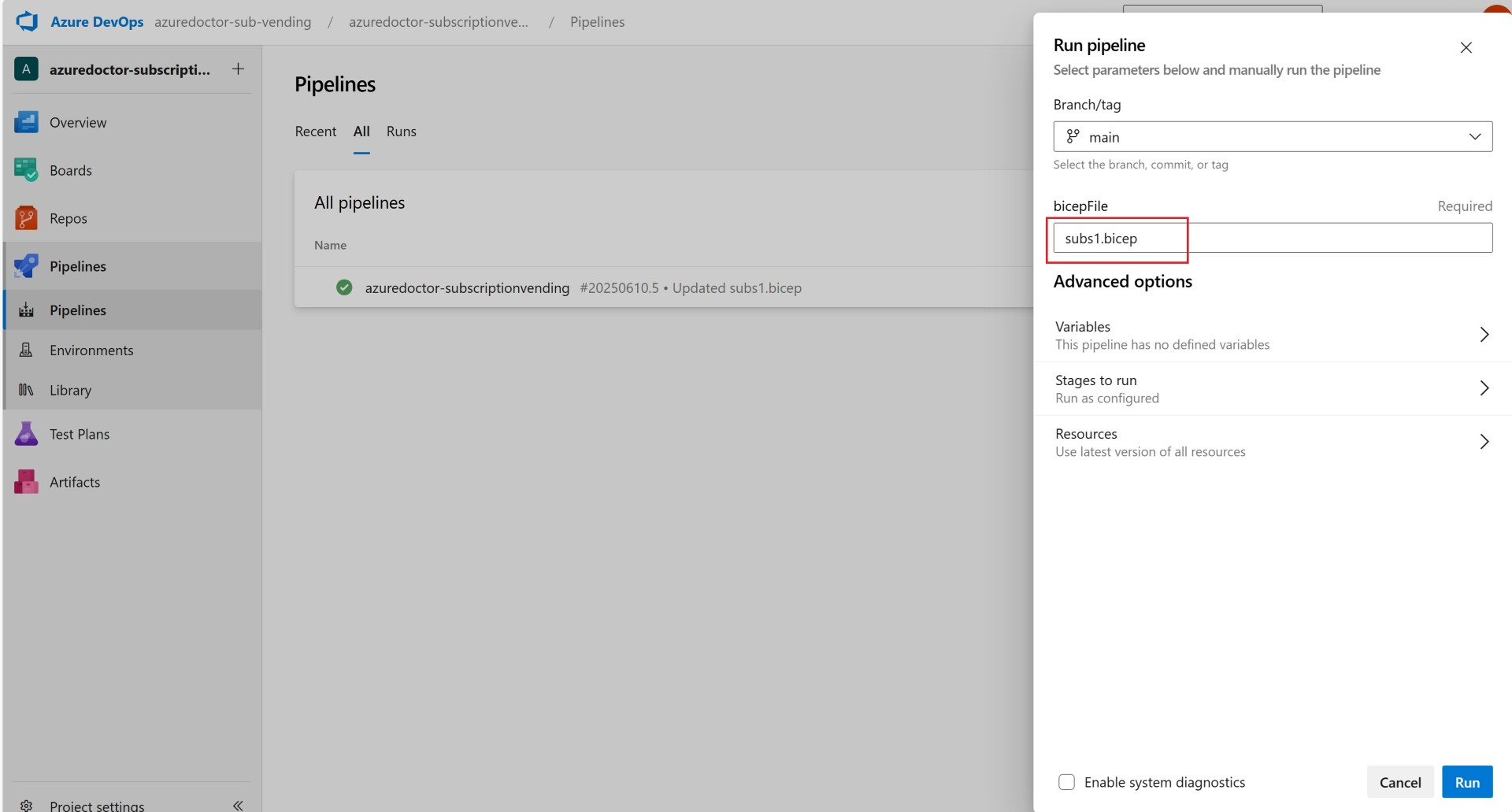Image resolution: width=1512 pixels, height=812 pixels.
Task: Open azuredoctor-subscriptionve... breadcrumb link
Action: point(439,22)
